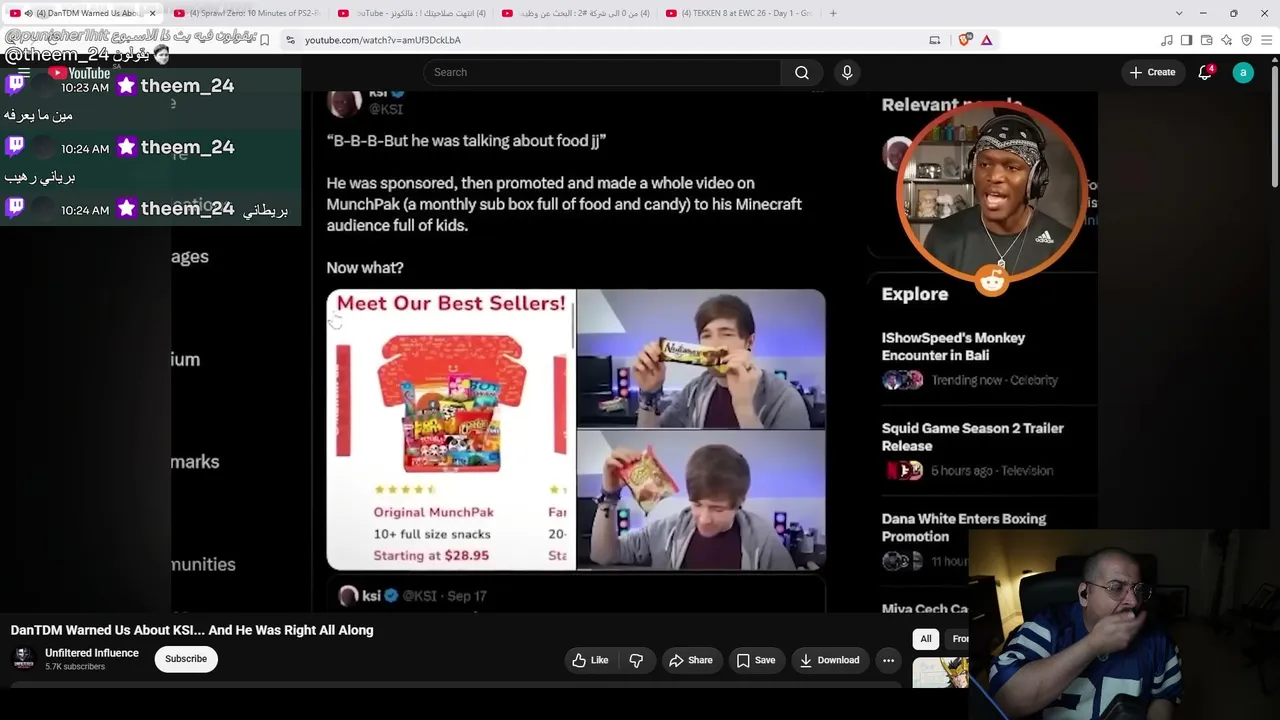
Task: Open the YouTube notifications bell
Action: pyautogui.click(x=1206, y=72)
